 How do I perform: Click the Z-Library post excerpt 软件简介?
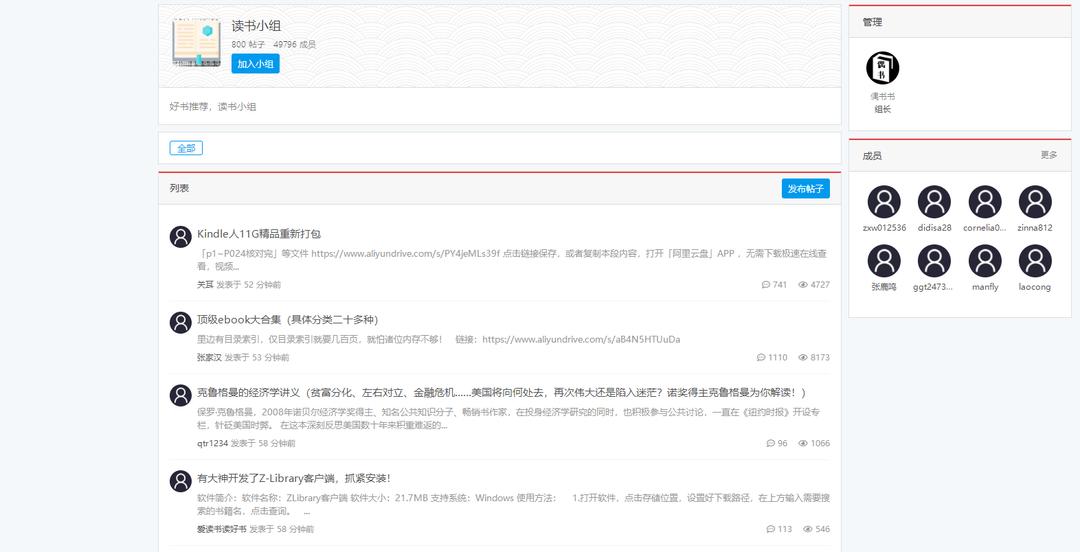click(513, 504)
